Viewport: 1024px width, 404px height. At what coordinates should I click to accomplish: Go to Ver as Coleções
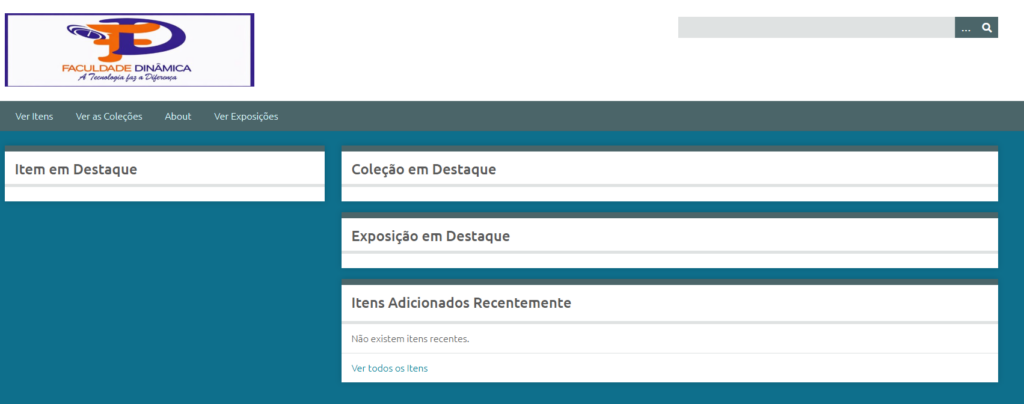[x=109, y=116]
